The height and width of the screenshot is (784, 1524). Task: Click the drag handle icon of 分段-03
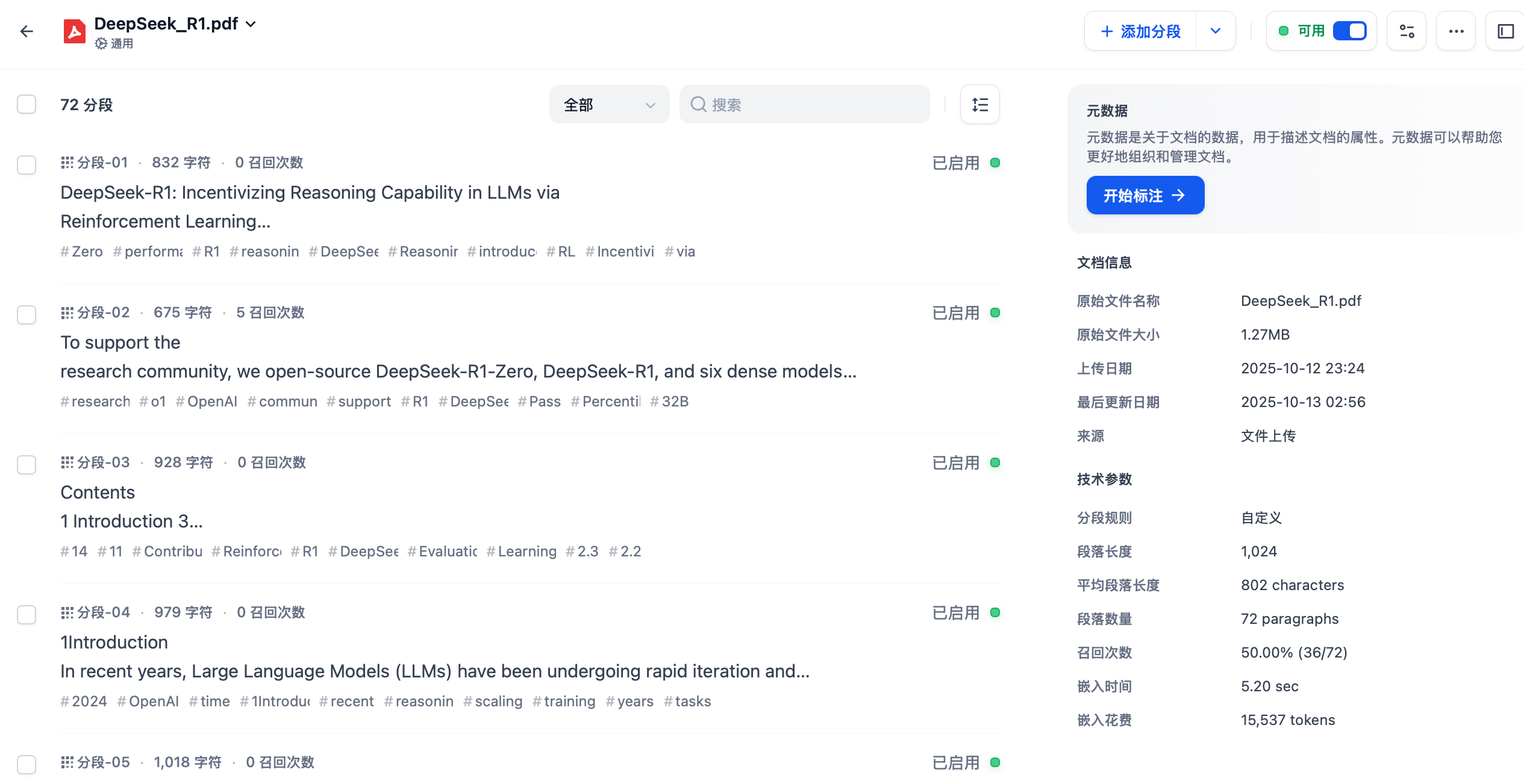pos(67,462)
